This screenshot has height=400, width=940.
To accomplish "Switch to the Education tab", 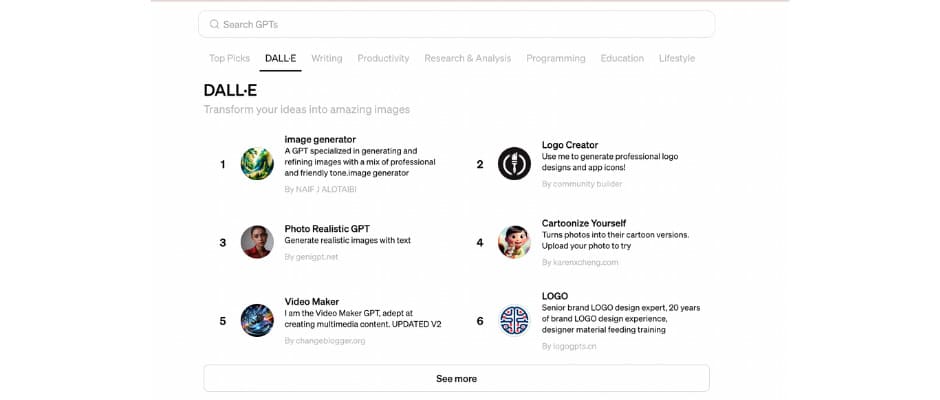I will coord(622,58).
